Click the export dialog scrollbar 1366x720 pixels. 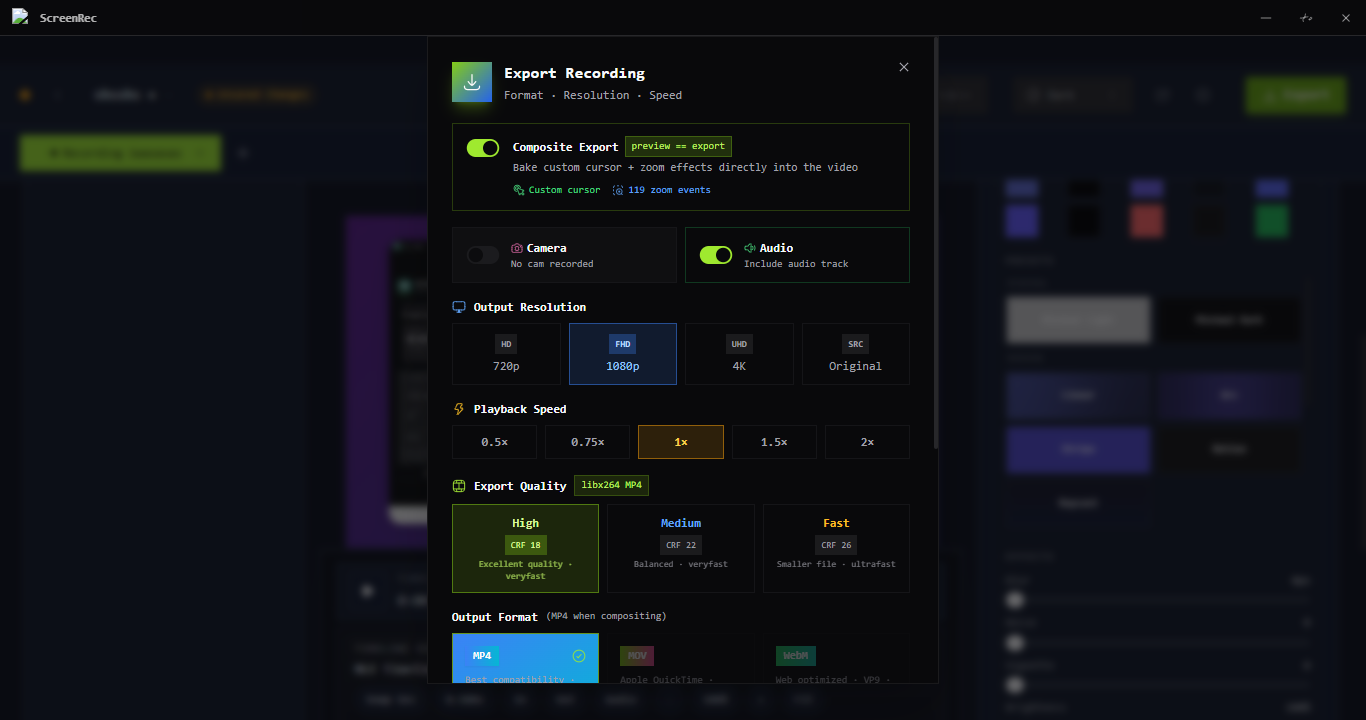pos(936,242)
